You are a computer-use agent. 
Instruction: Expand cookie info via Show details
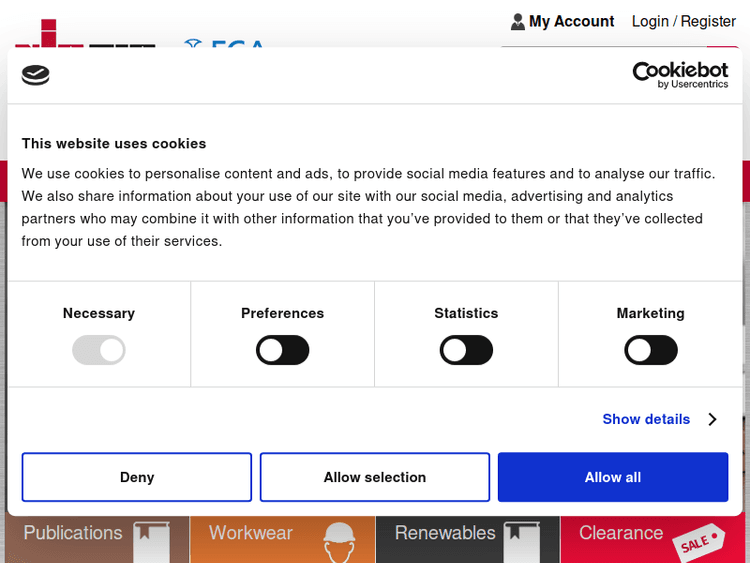646,419
